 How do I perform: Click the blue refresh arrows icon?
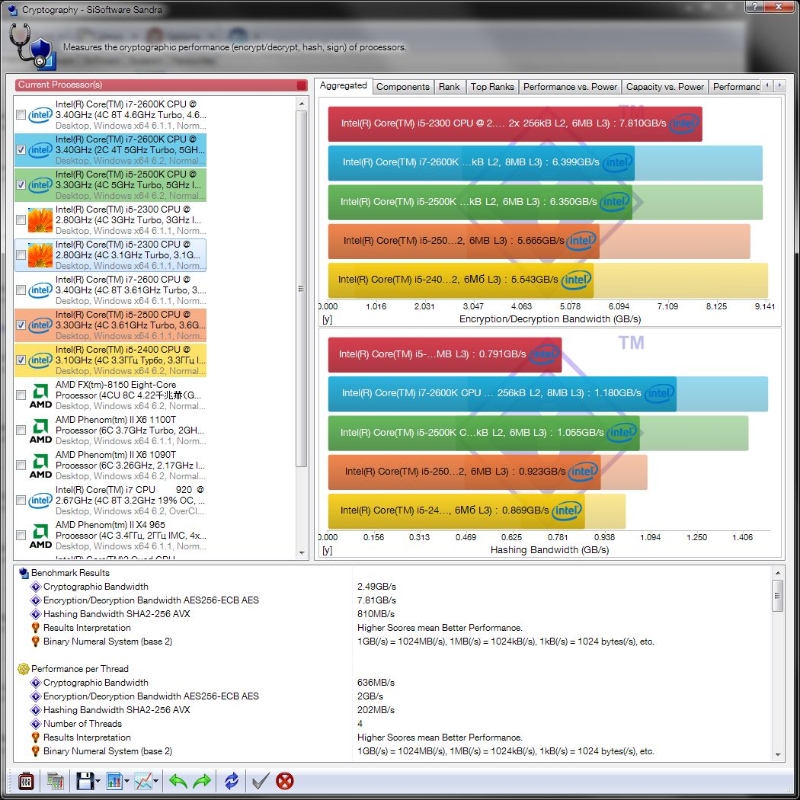pyautogui.click(x=232, y=781)
